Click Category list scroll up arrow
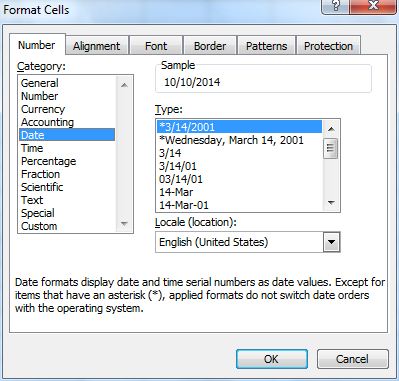Screen dimensions: 399x381 point(124,85)
